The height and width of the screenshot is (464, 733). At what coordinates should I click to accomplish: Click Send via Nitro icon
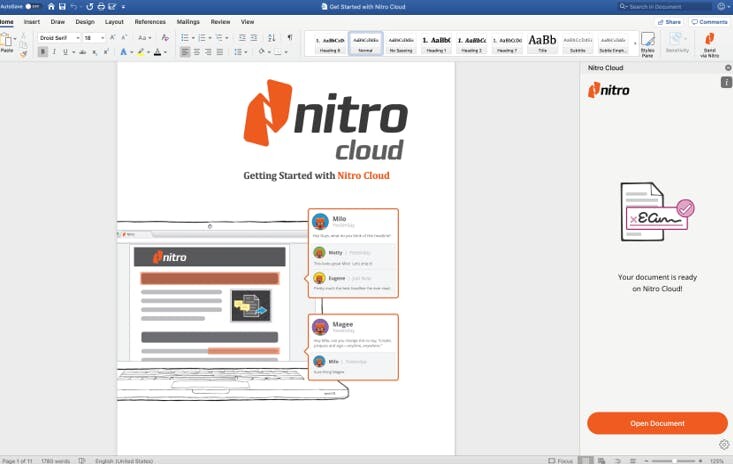click(710, 45)
